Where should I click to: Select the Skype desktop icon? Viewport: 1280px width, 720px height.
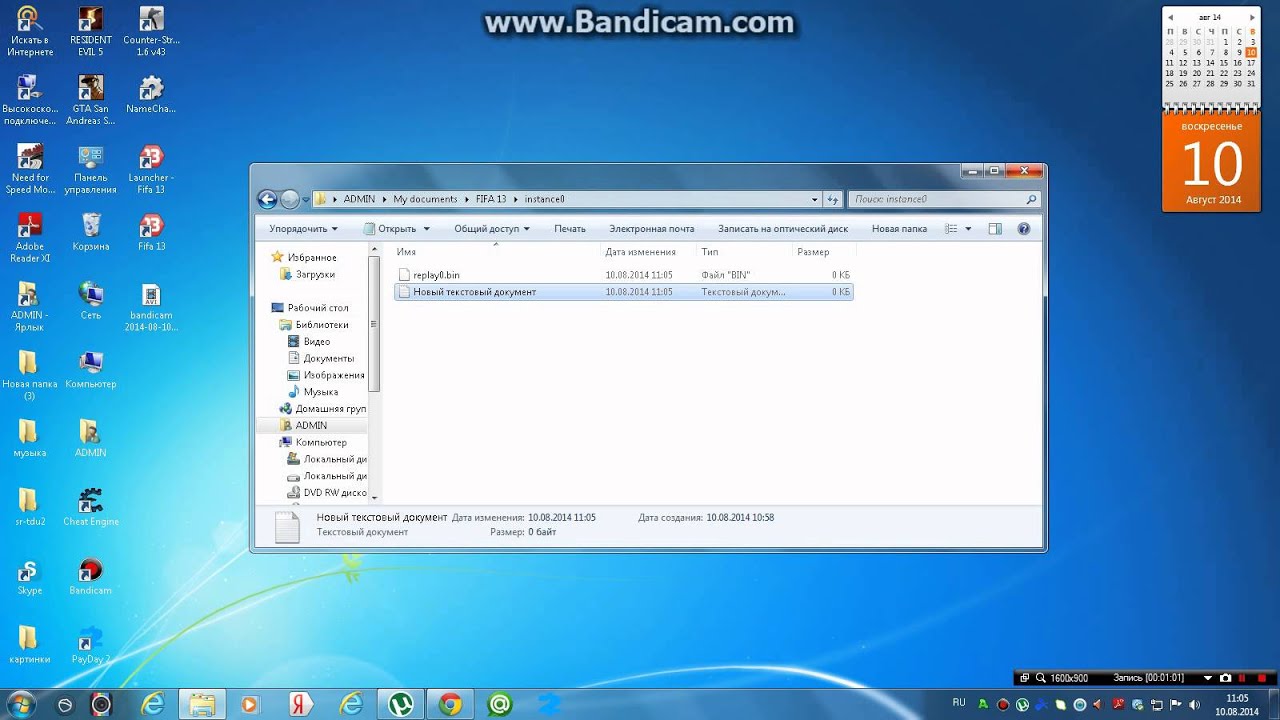coord(30,576)
